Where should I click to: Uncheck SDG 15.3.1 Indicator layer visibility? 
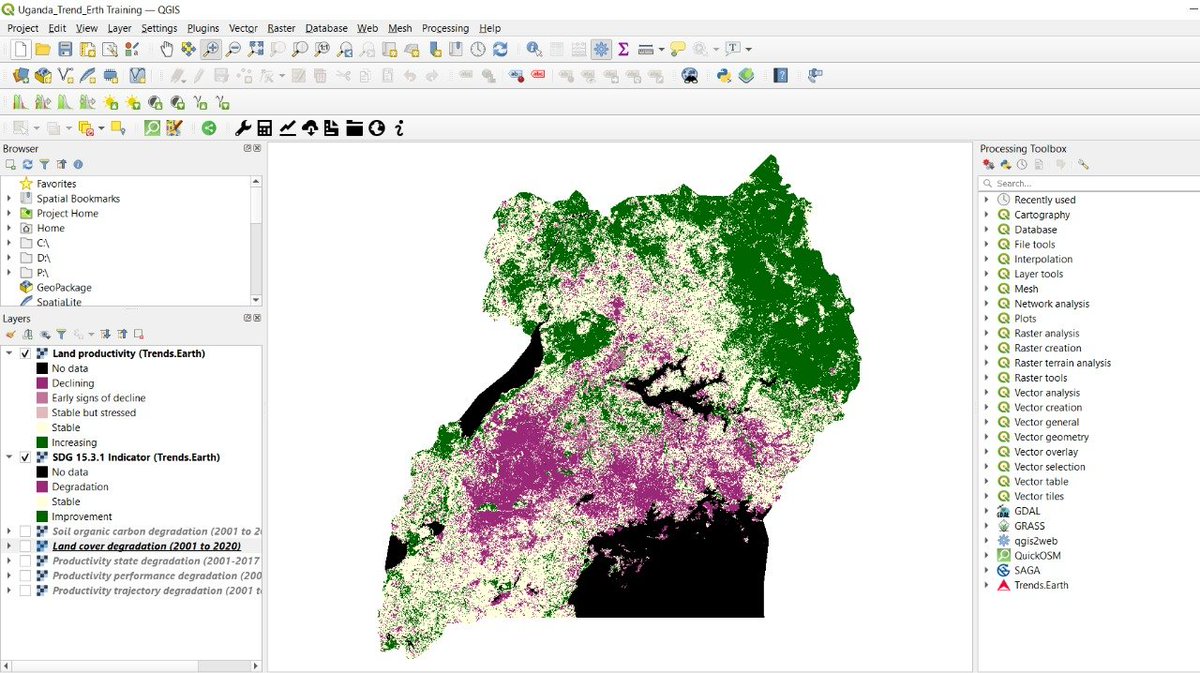[x=26, y=457]
